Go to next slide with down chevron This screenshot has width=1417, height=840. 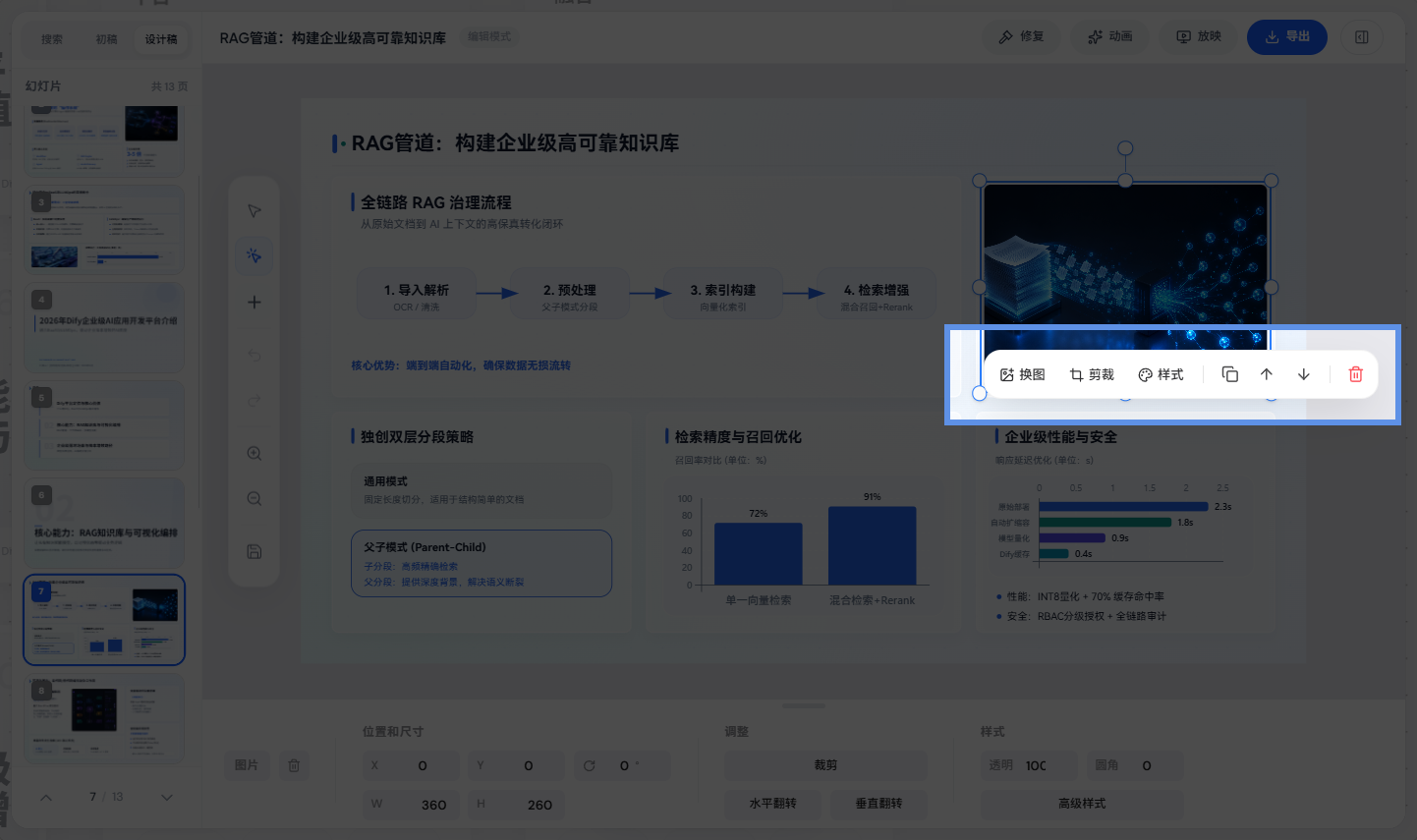point(166,797)
